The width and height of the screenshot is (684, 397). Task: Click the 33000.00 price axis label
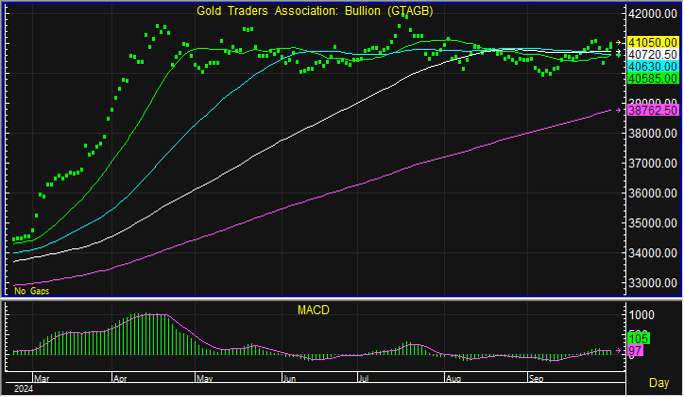tap(653, 283)
